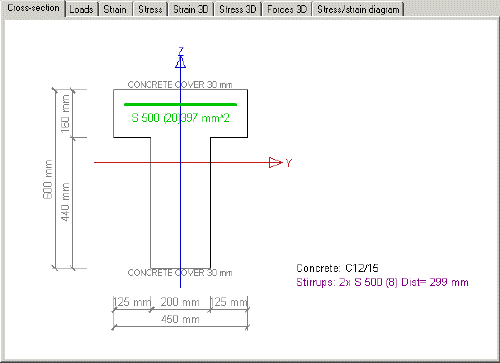
Task: Click the top concrete cover 30 mm label
Action: coord(180,84)
